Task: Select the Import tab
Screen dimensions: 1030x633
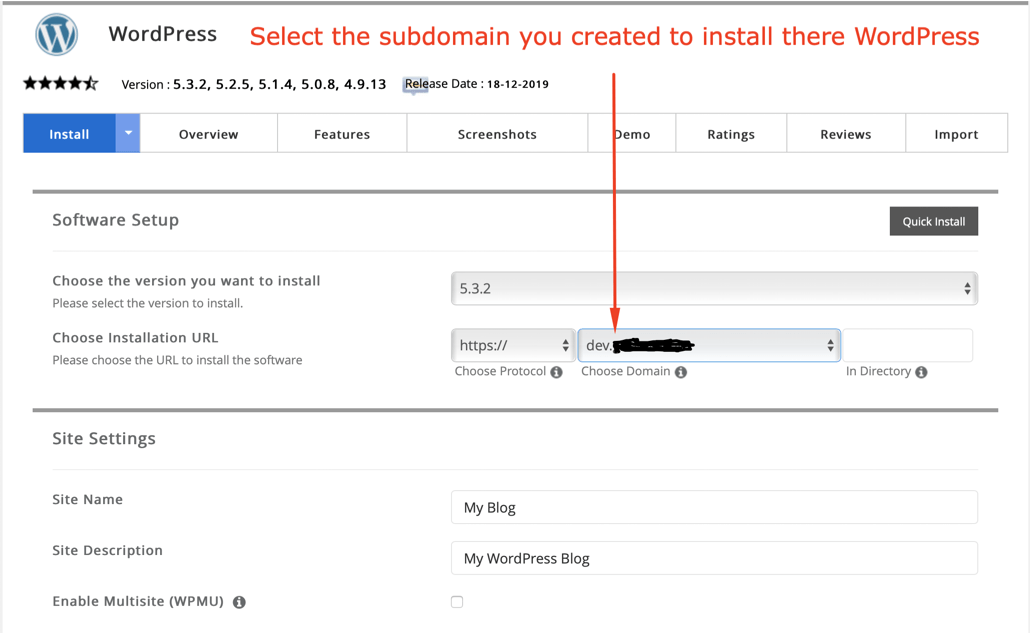Action: tap(956, 134)
